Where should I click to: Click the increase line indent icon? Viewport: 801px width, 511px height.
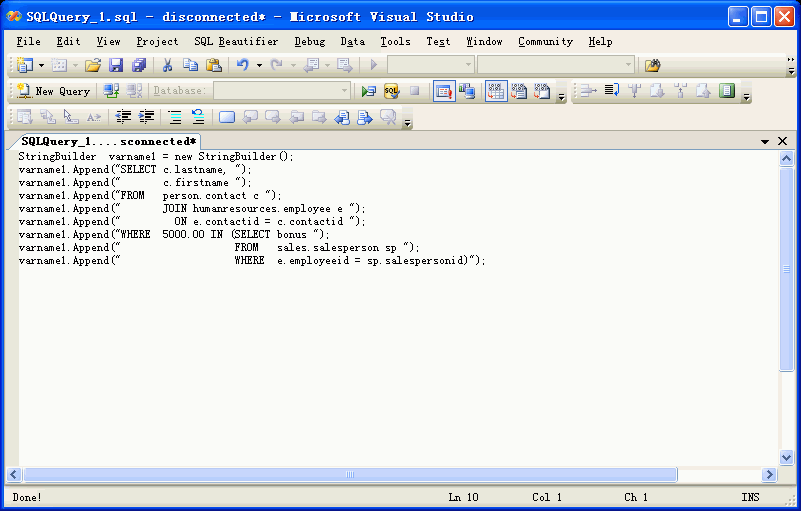click(x=146, y=117)
